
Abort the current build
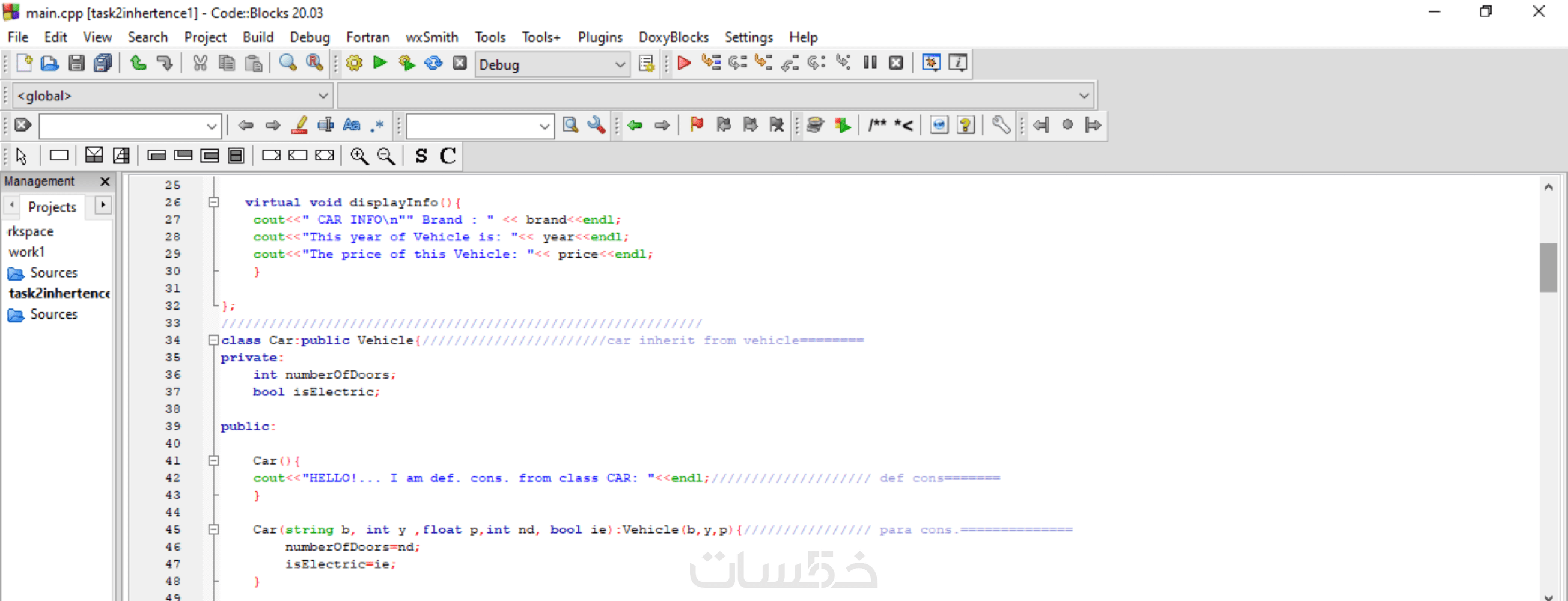pyautogui.click(x=460, y=63)
